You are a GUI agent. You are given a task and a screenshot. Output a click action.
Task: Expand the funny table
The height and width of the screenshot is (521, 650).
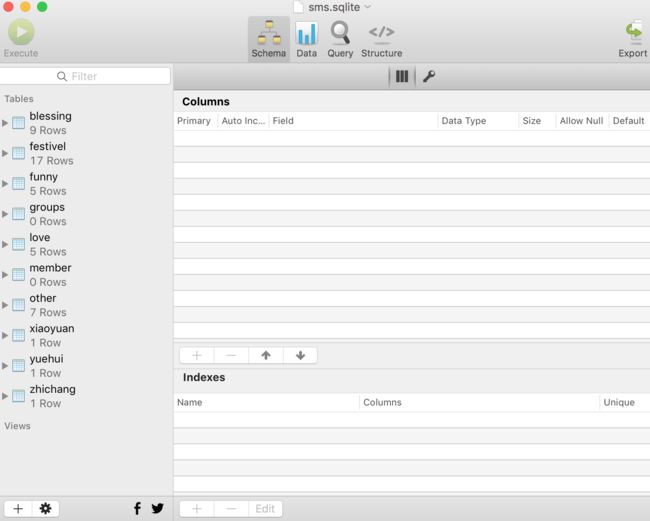[x=5, y=184]
